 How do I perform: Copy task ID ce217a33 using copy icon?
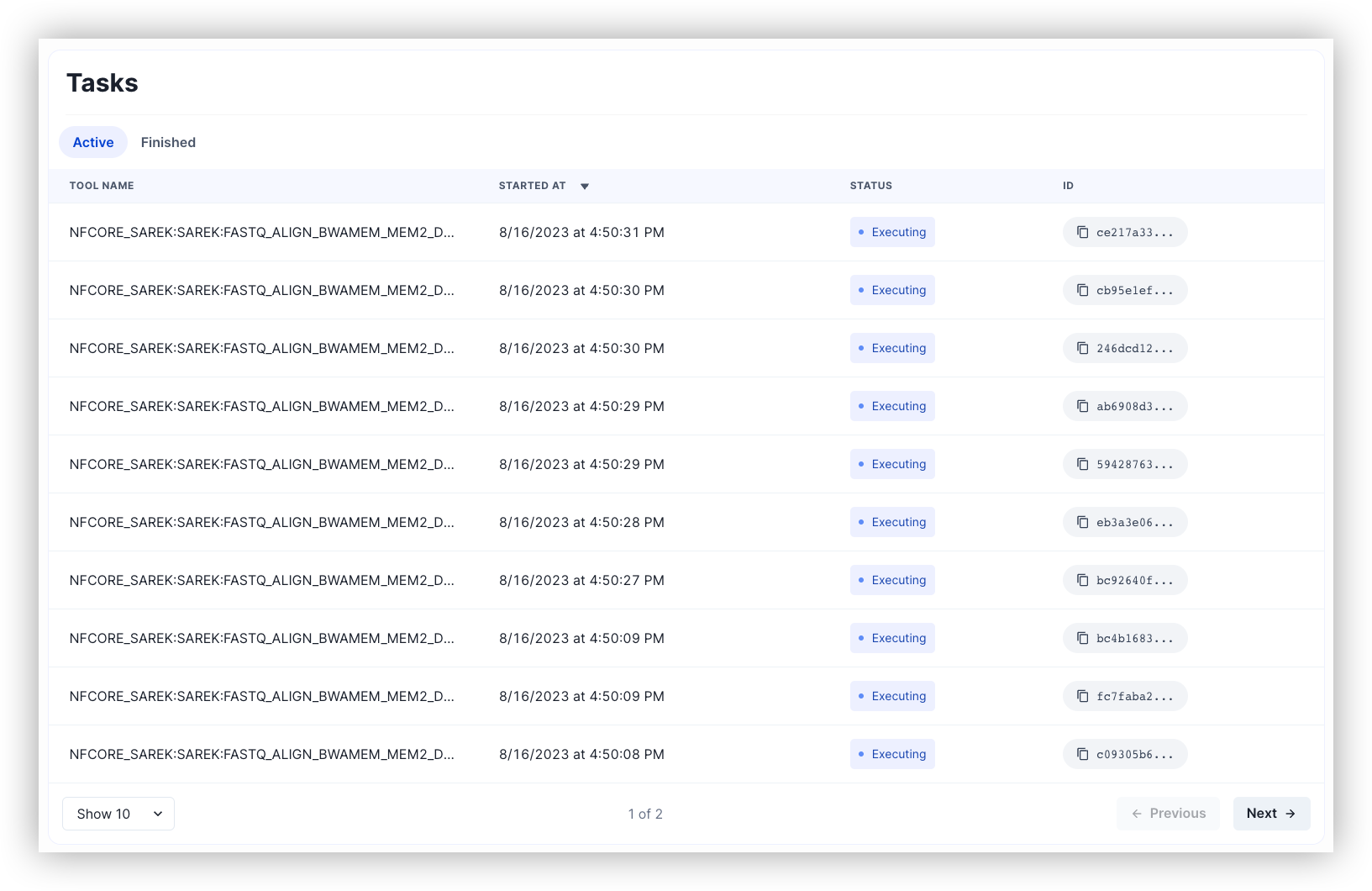tap(1082, 232)
